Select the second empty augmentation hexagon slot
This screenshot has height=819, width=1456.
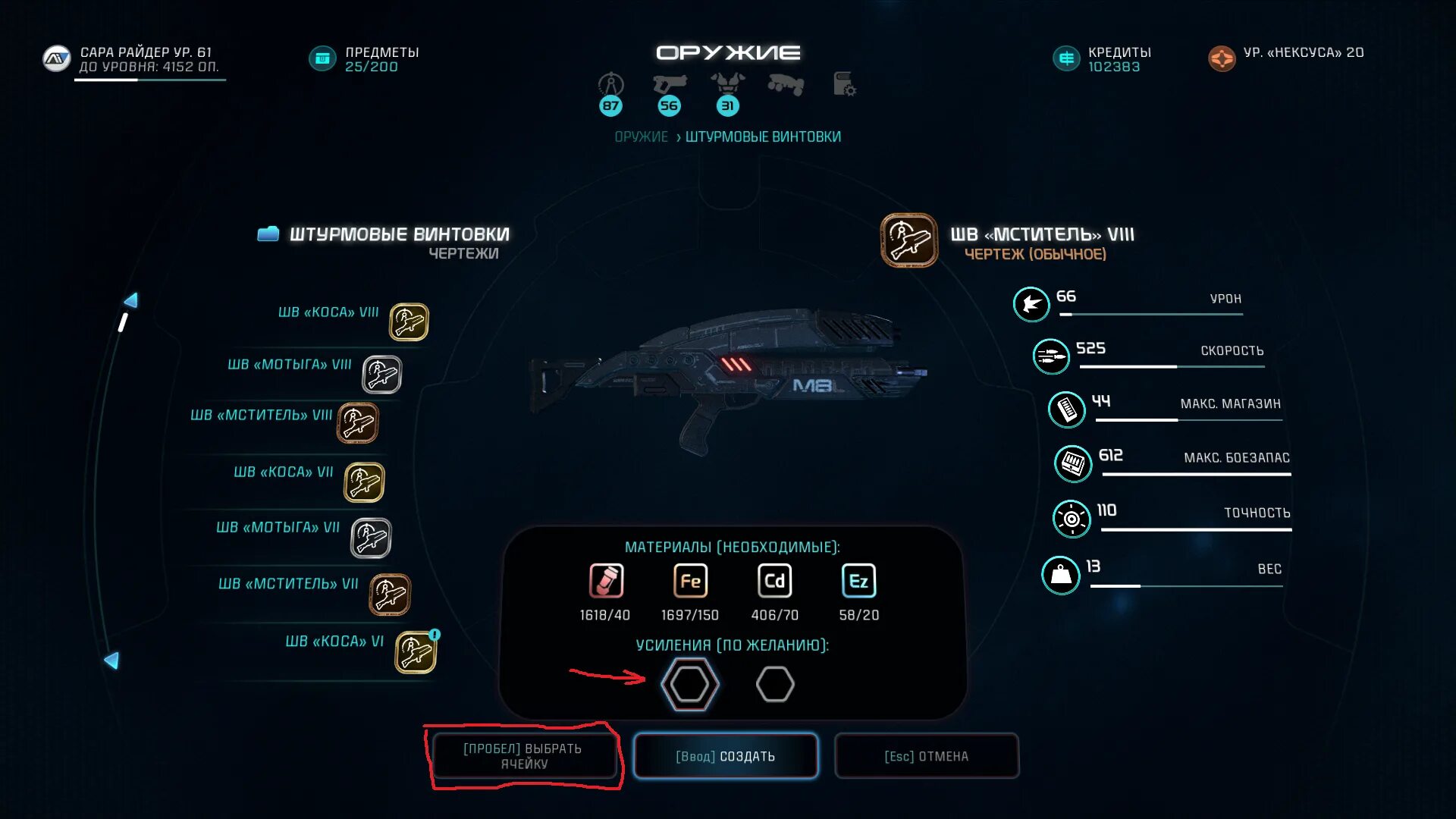click(x=775, y=684)
